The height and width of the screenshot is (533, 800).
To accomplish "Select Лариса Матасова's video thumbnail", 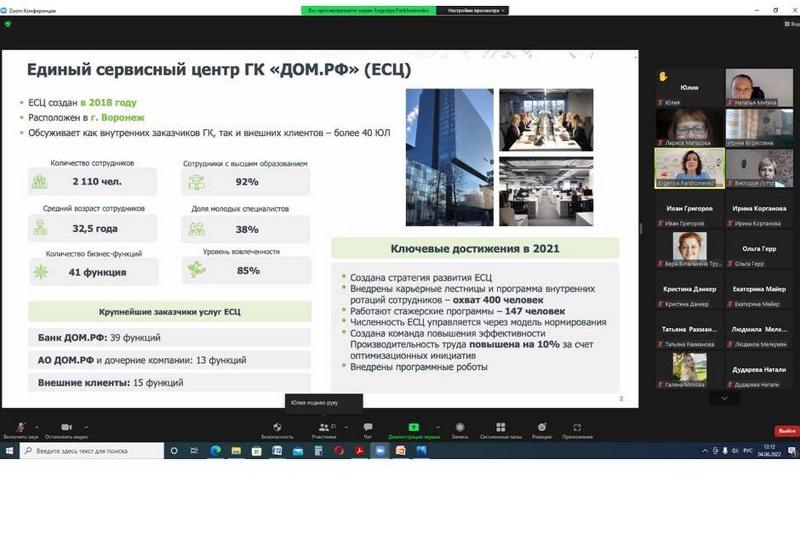I will 687,126.
